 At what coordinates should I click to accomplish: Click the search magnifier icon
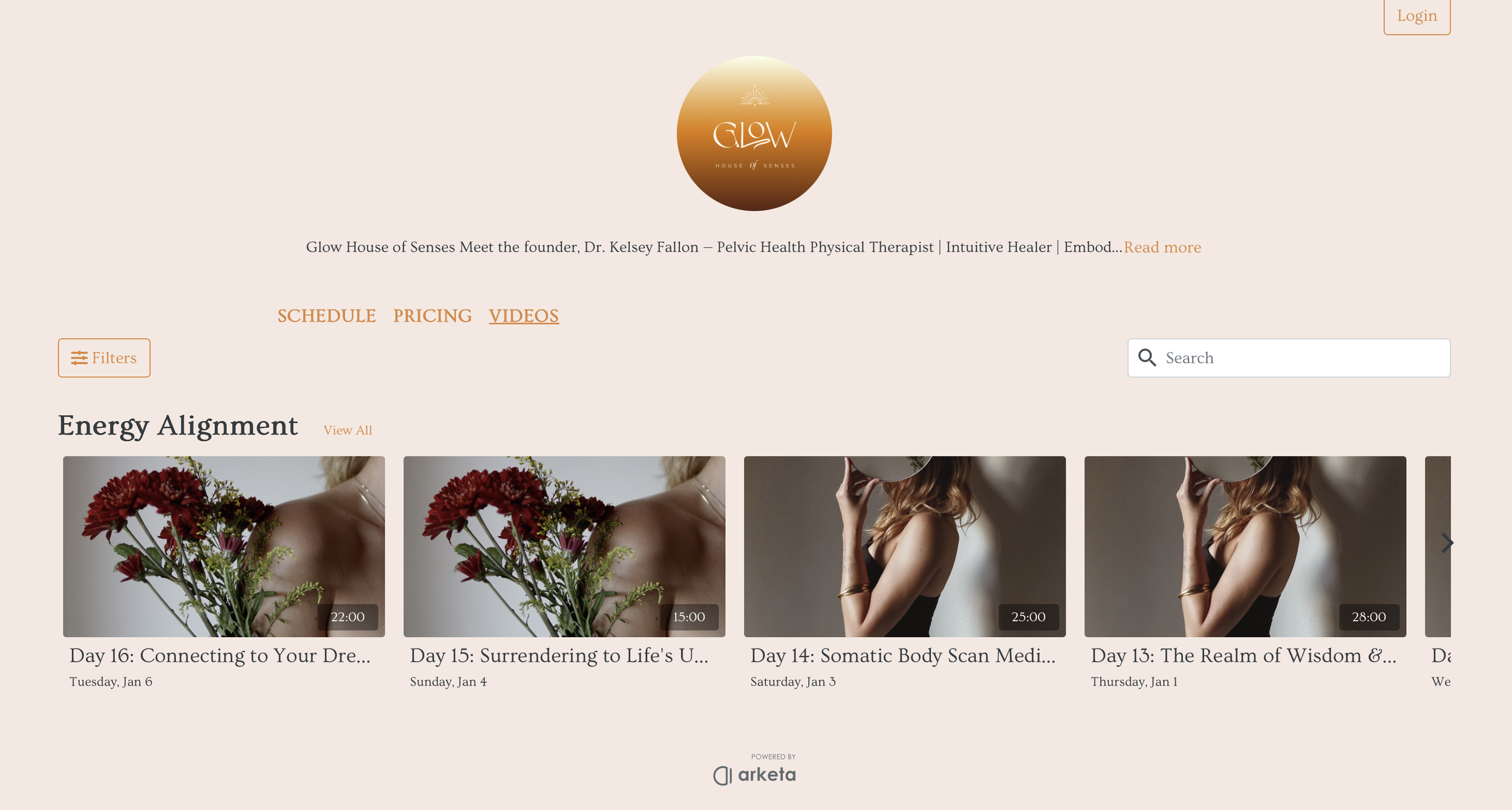1147,358
